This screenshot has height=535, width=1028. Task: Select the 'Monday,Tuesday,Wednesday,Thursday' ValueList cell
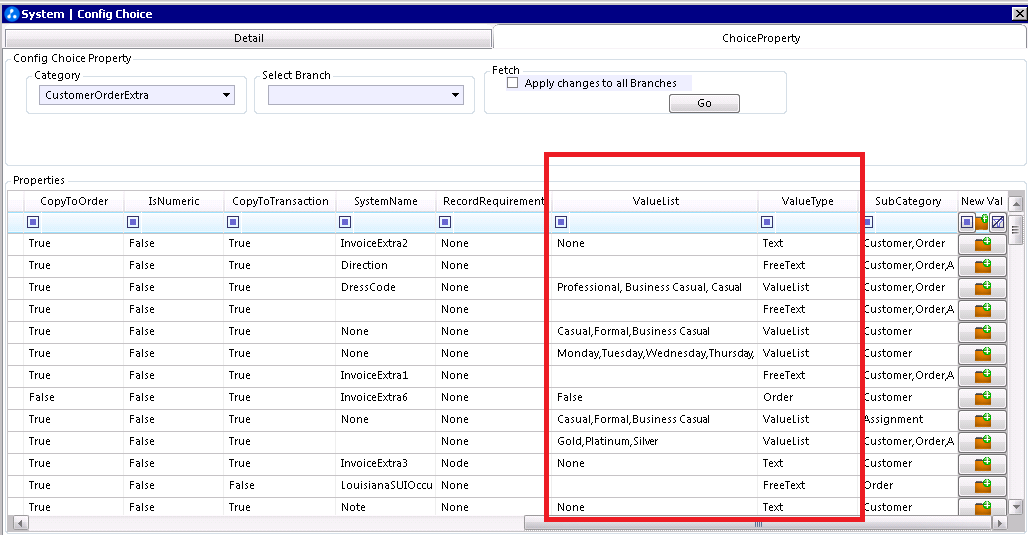(x=655, y=353)
